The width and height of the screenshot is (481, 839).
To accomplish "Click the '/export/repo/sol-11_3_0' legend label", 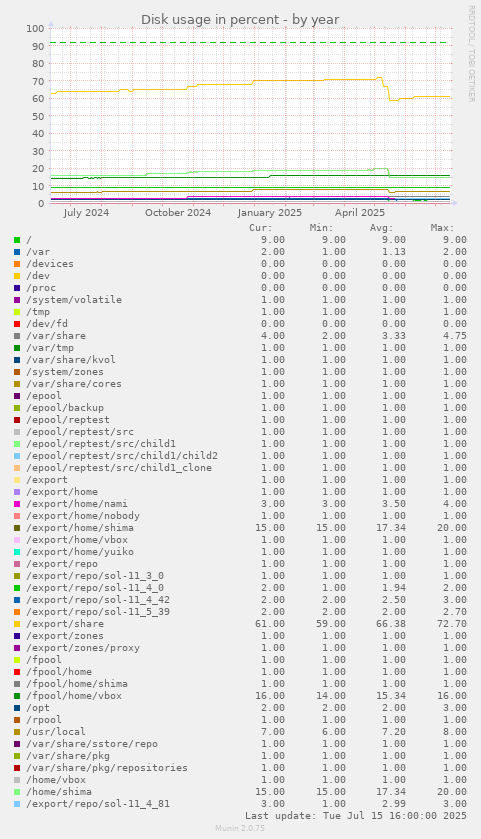I will [x=95, y=576].
